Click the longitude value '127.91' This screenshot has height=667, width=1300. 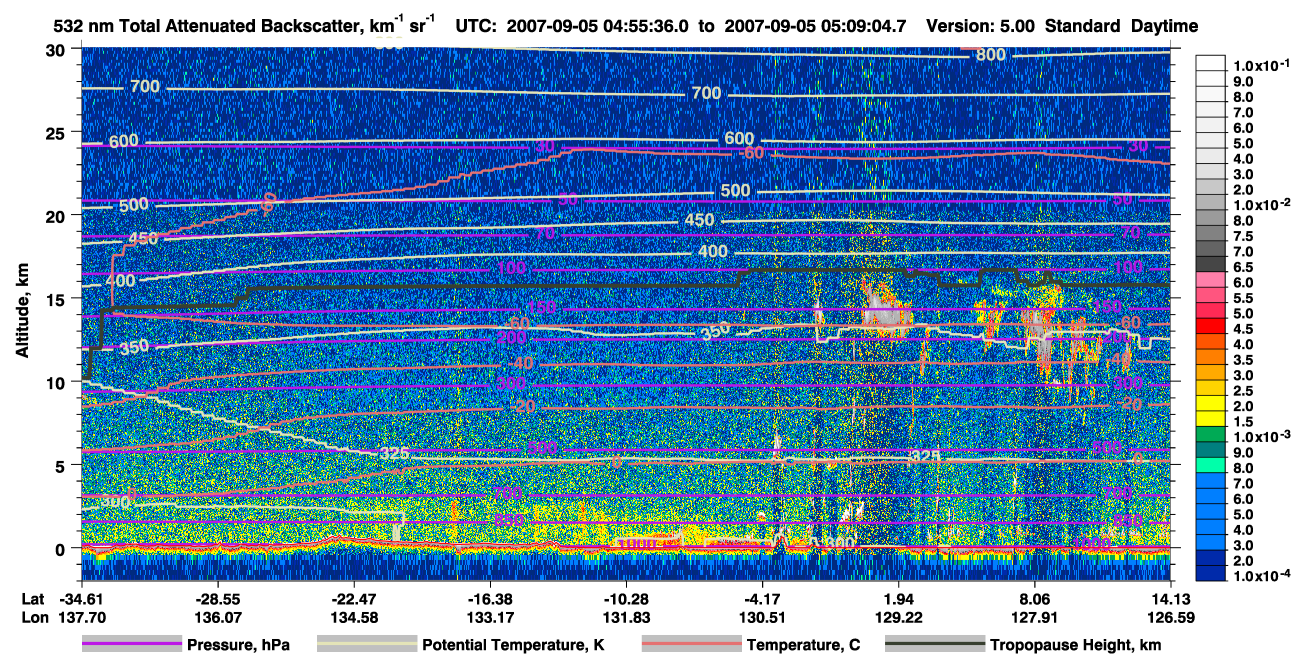[x=1035, y=616]
